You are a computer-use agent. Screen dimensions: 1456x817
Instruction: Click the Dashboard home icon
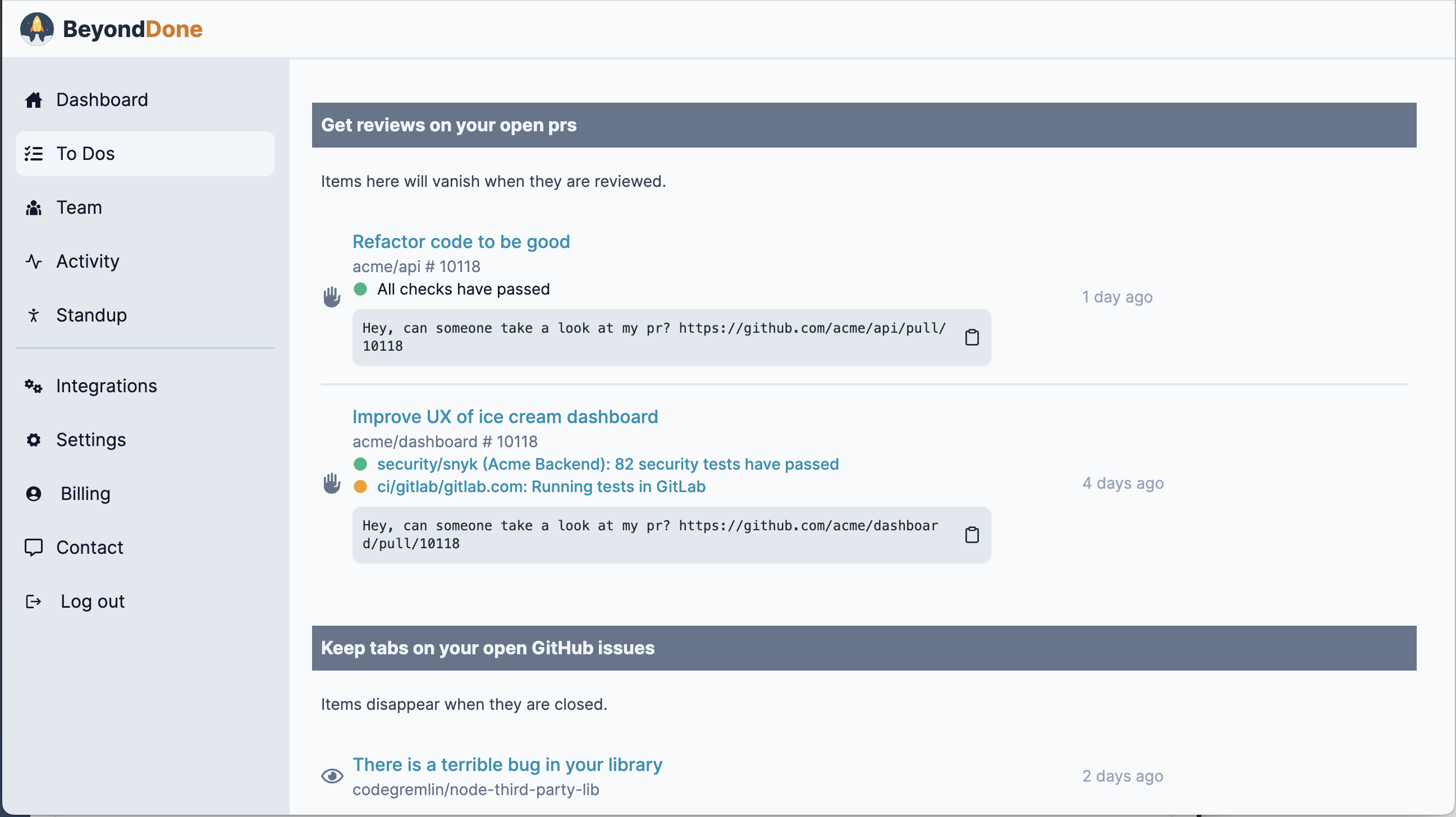pos(33,100)
